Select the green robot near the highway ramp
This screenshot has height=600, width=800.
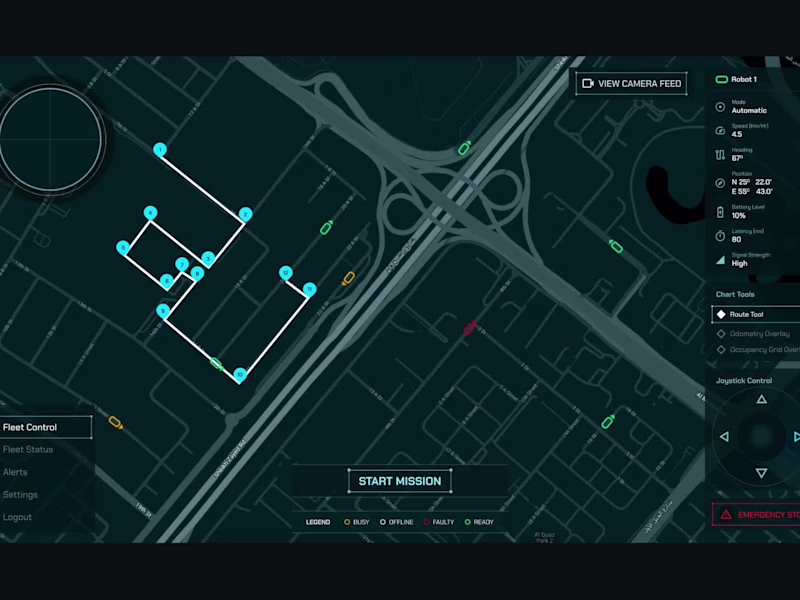(x=464, y=148)
